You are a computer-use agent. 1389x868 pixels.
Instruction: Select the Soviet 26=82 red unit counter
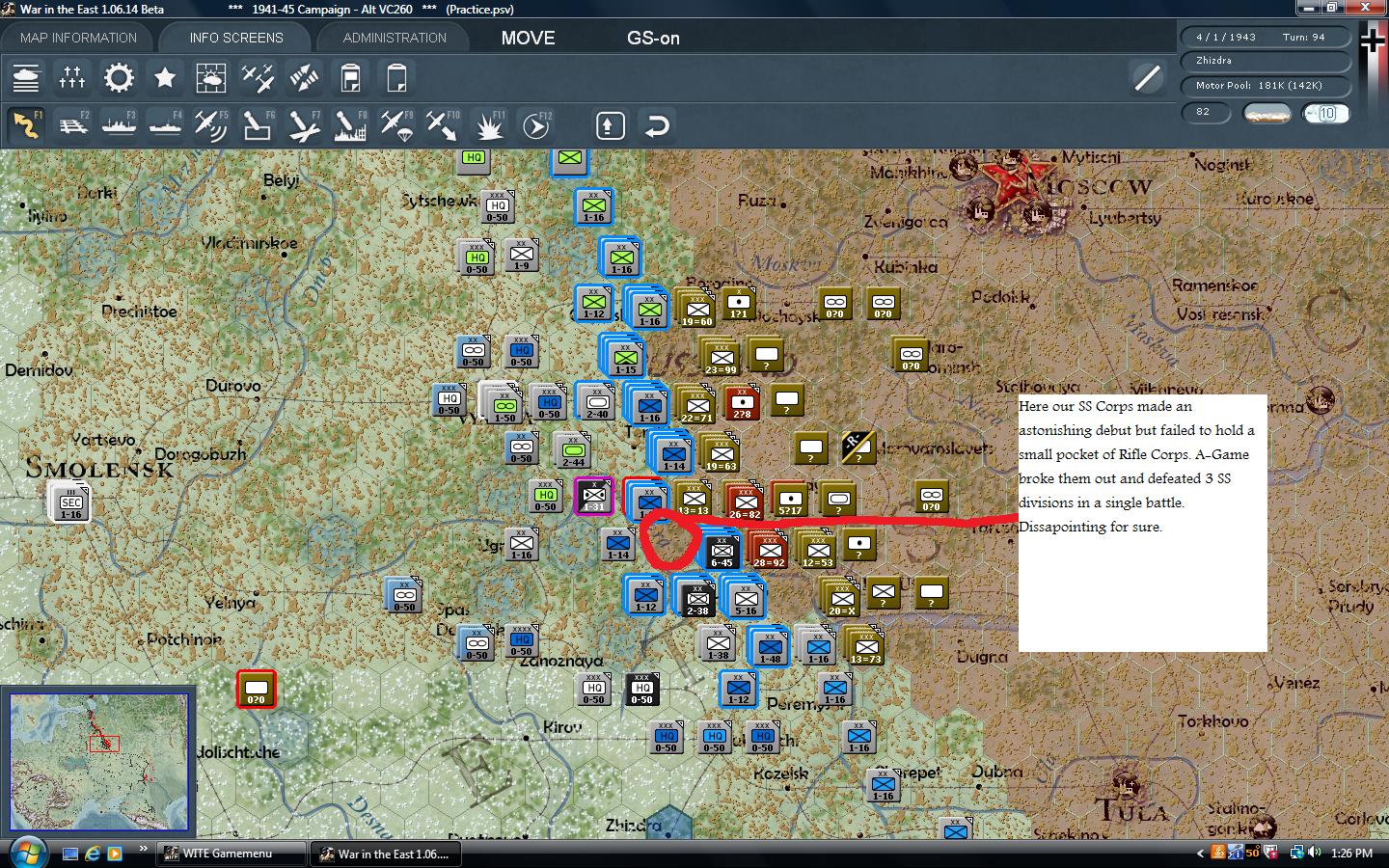(745, 501)
